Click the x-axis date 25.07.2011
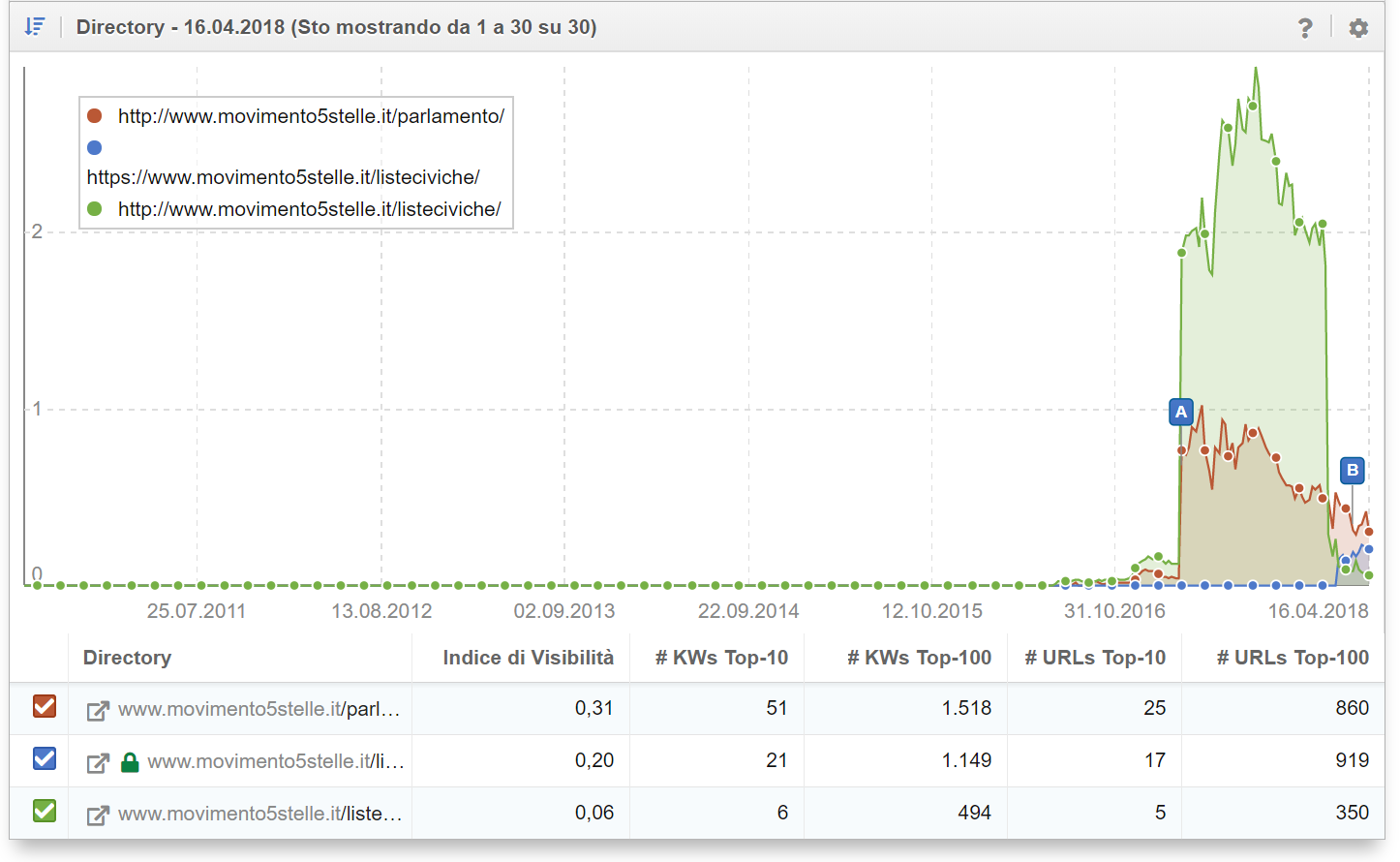The height and width of the screenshot is (862, 1400). pyautogui.click(x=197, y=611)
